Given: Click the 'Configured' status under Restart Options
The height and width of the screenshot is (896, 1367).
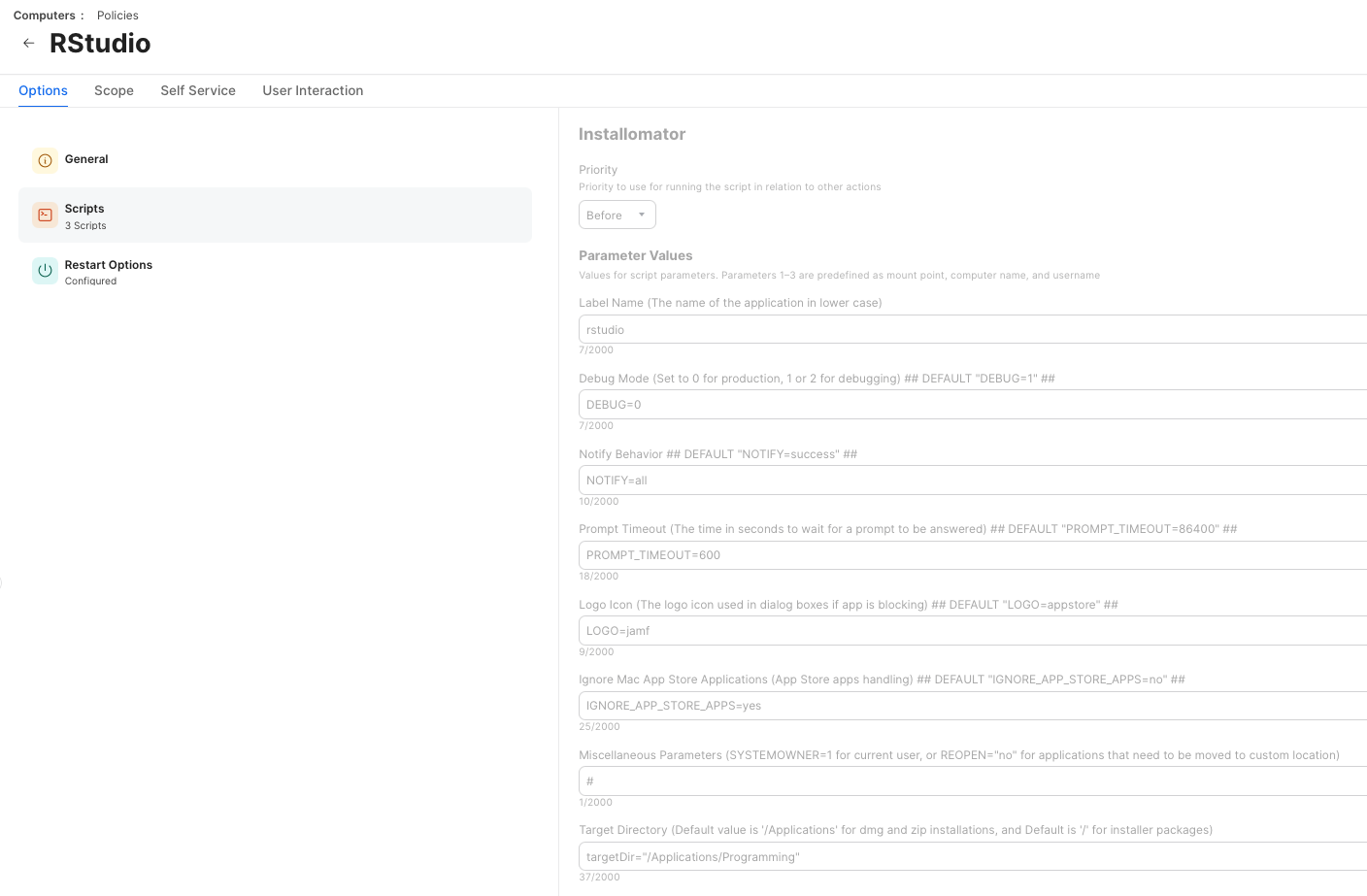Looking at the screenshot, I should coord(90,281).
